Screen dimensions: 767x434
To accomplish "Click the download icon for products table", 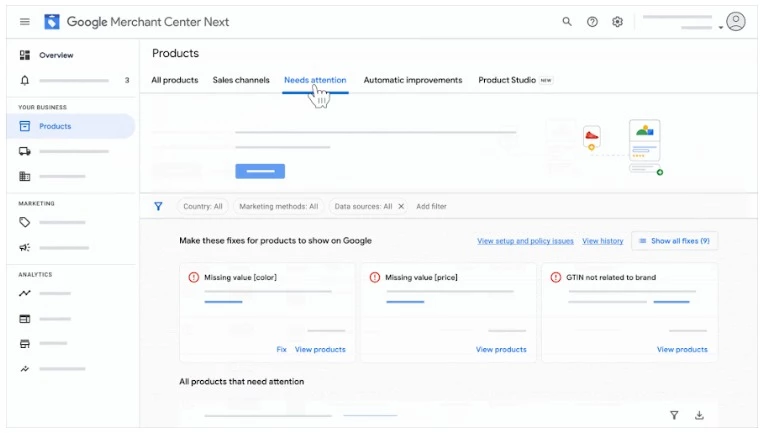I will click(x=699, y=415).
